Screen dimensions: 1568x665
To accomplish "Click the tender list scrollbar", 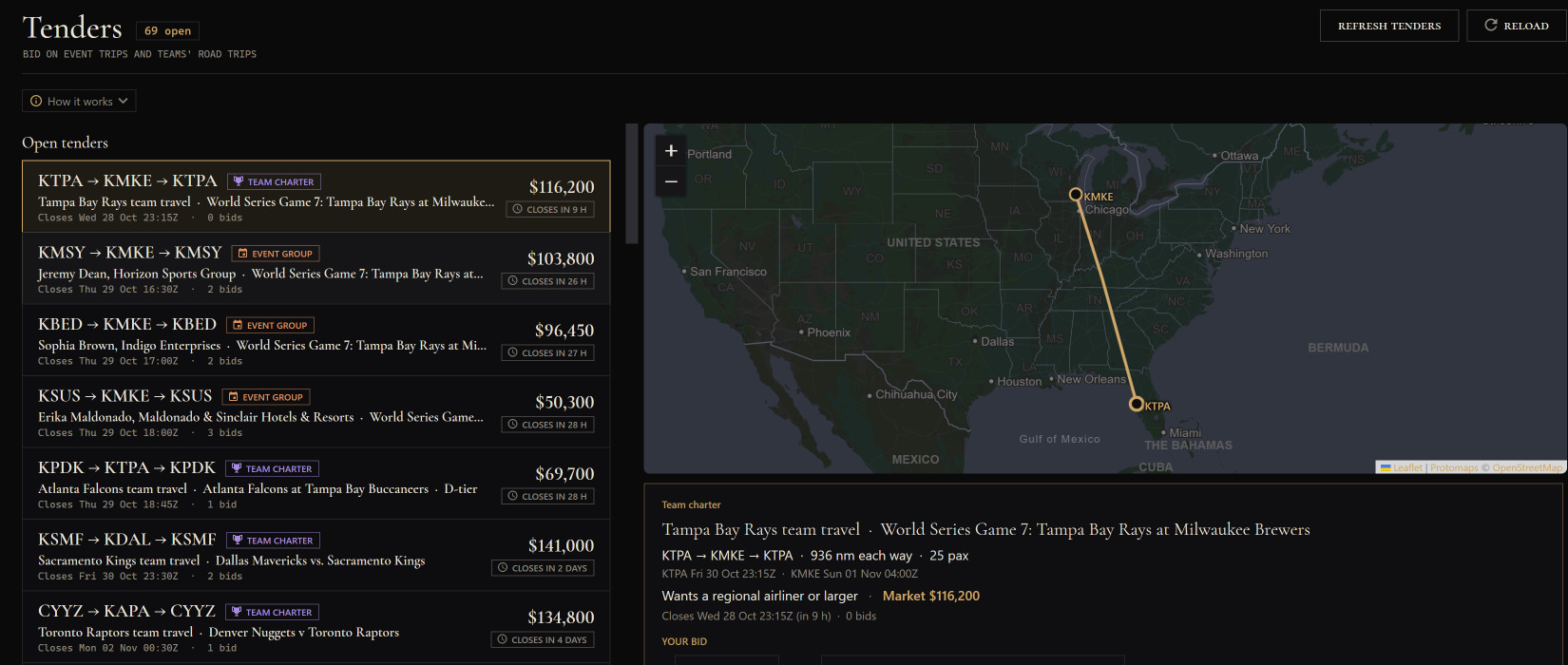I will (x=632, y=184).
